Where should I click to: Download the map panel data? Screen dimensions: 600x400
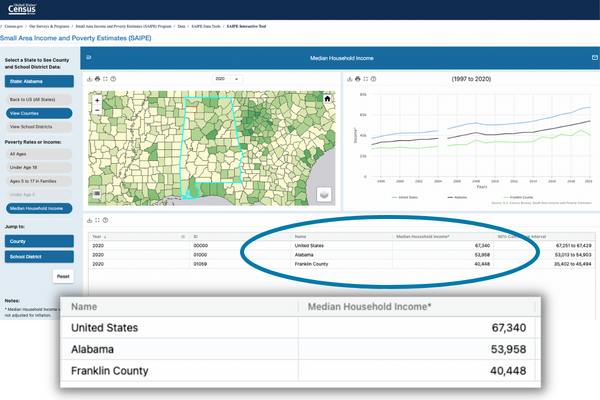(90, 78)
